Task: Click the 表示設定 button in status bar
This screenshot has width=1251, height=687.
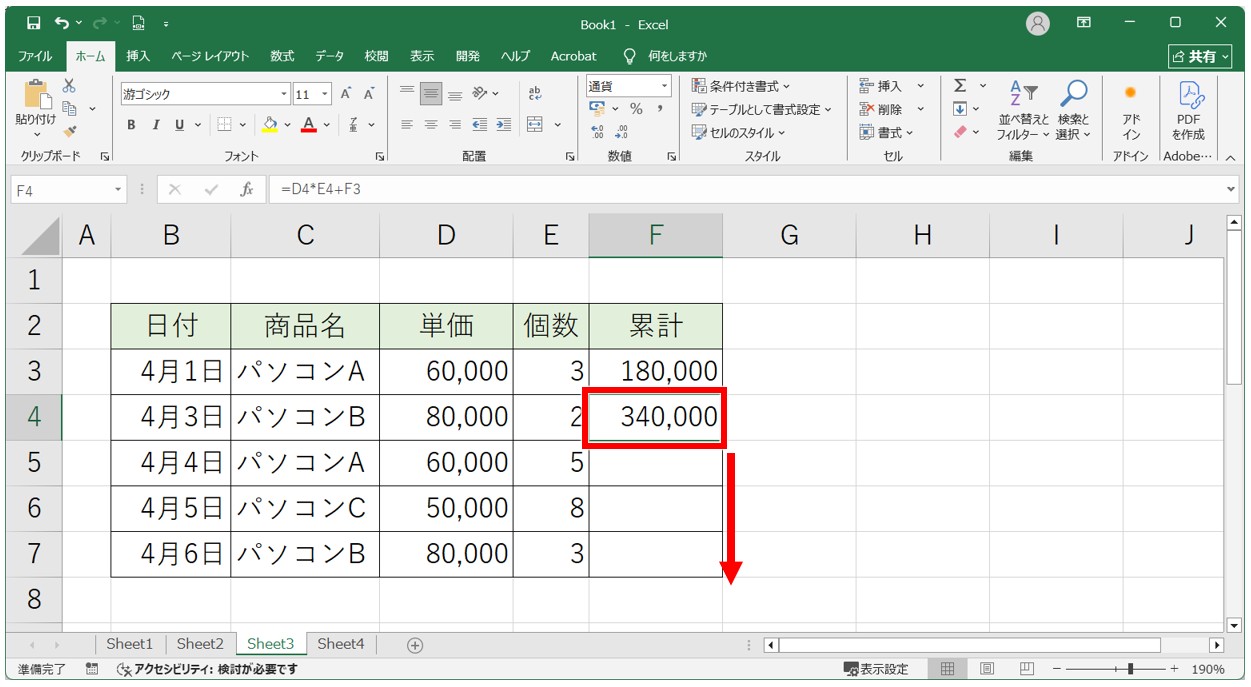Action: (876, 669)
